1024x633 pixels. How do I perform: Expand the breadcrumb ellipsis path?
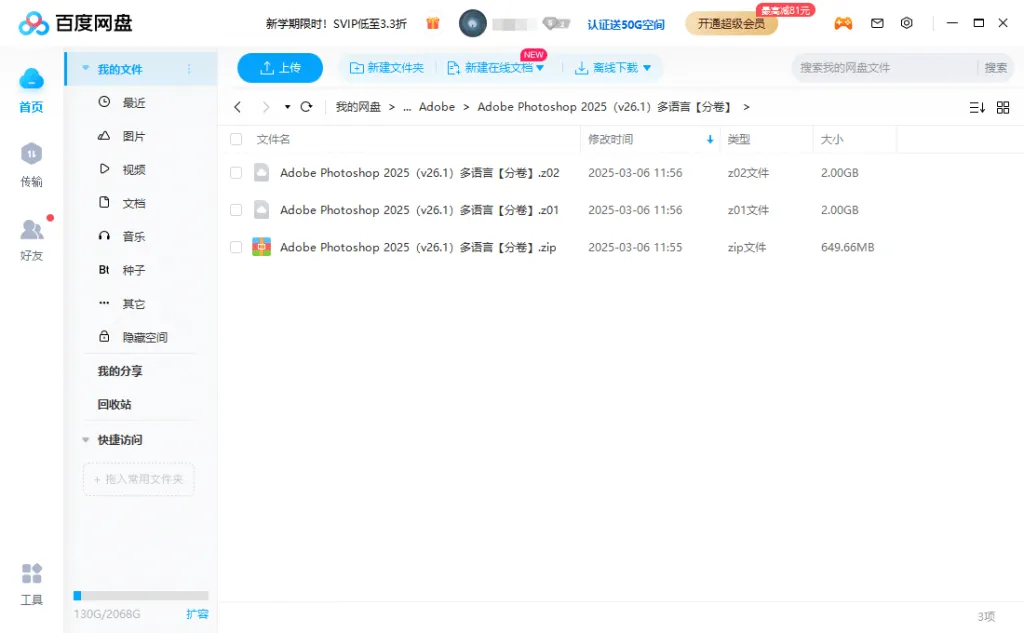tap(407, 107)
